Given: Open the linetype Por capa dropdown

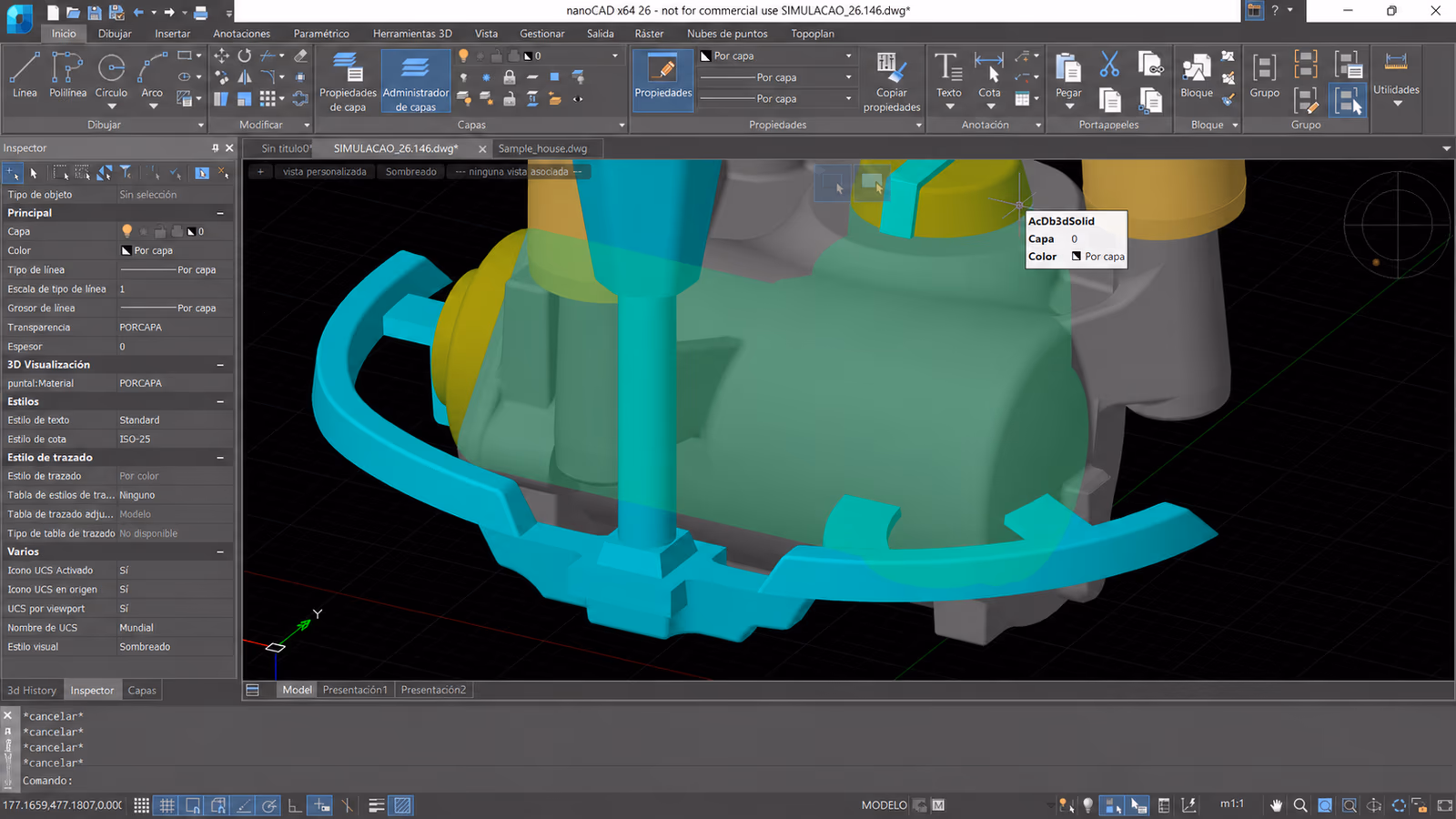Looking at the screenshot, I should 848,77.
